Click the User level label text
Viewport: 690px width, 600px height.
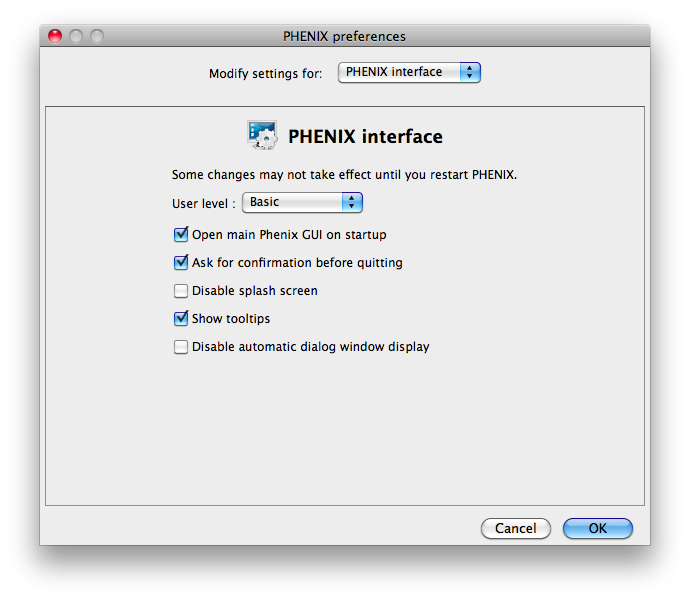tap(204, 203)
